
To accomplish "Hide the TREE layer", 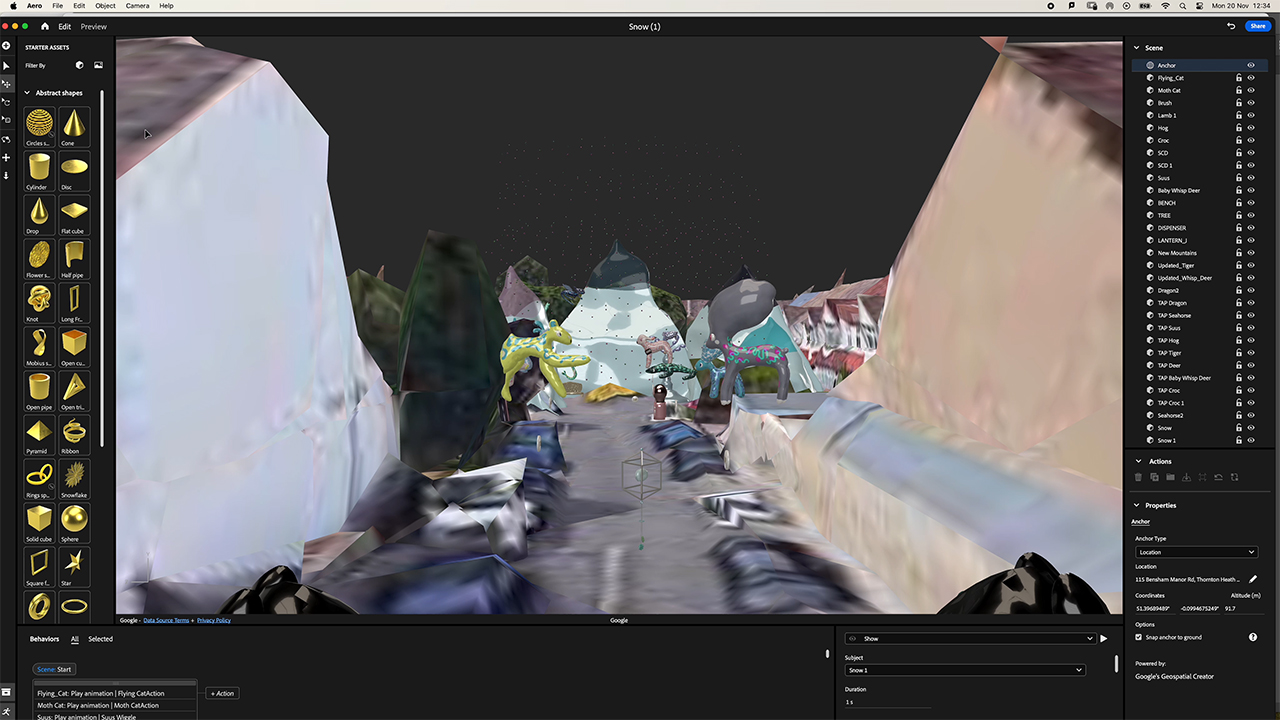I will pos(1251,215).
